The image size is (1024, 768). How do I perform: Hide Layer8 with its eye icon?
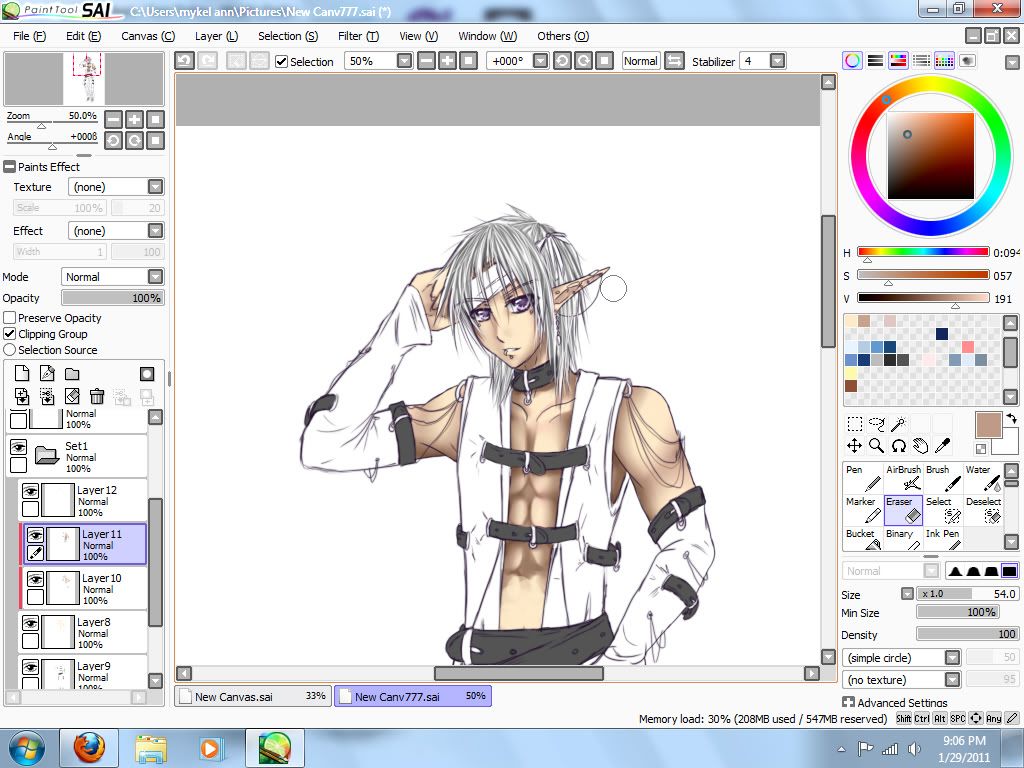pos(30,623)
